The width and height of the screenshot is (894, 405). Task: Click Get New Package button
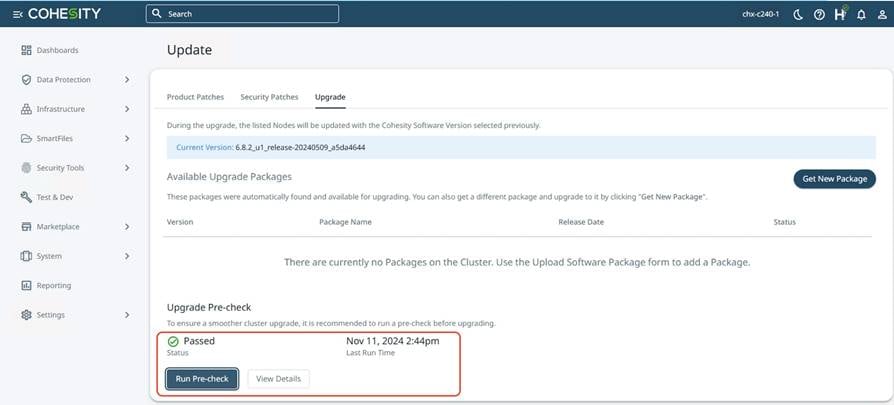tap(835, 179)
